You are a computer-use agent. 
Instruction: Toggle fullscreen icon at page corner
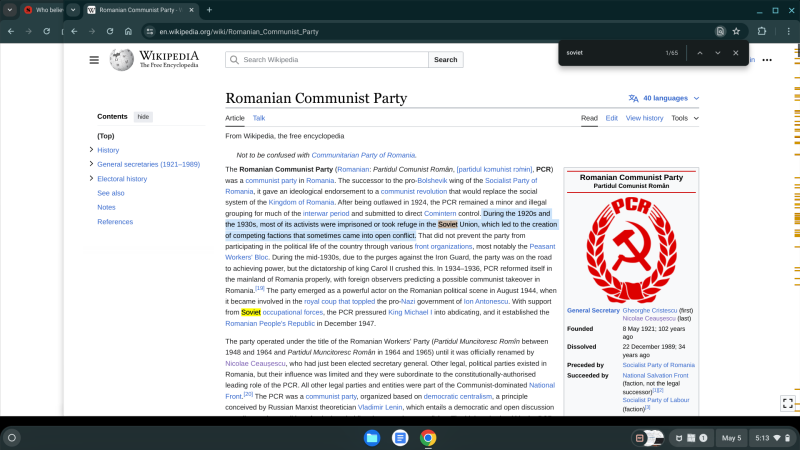click(x=788, y=403)
